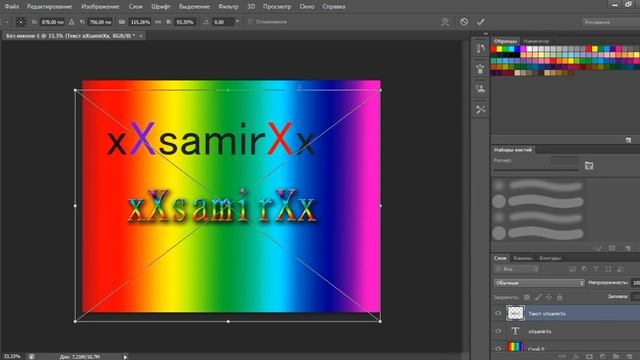This screenshot has width=640, height=360.
Task: Open the Справка menu
Action: click(x=334, y=7)
